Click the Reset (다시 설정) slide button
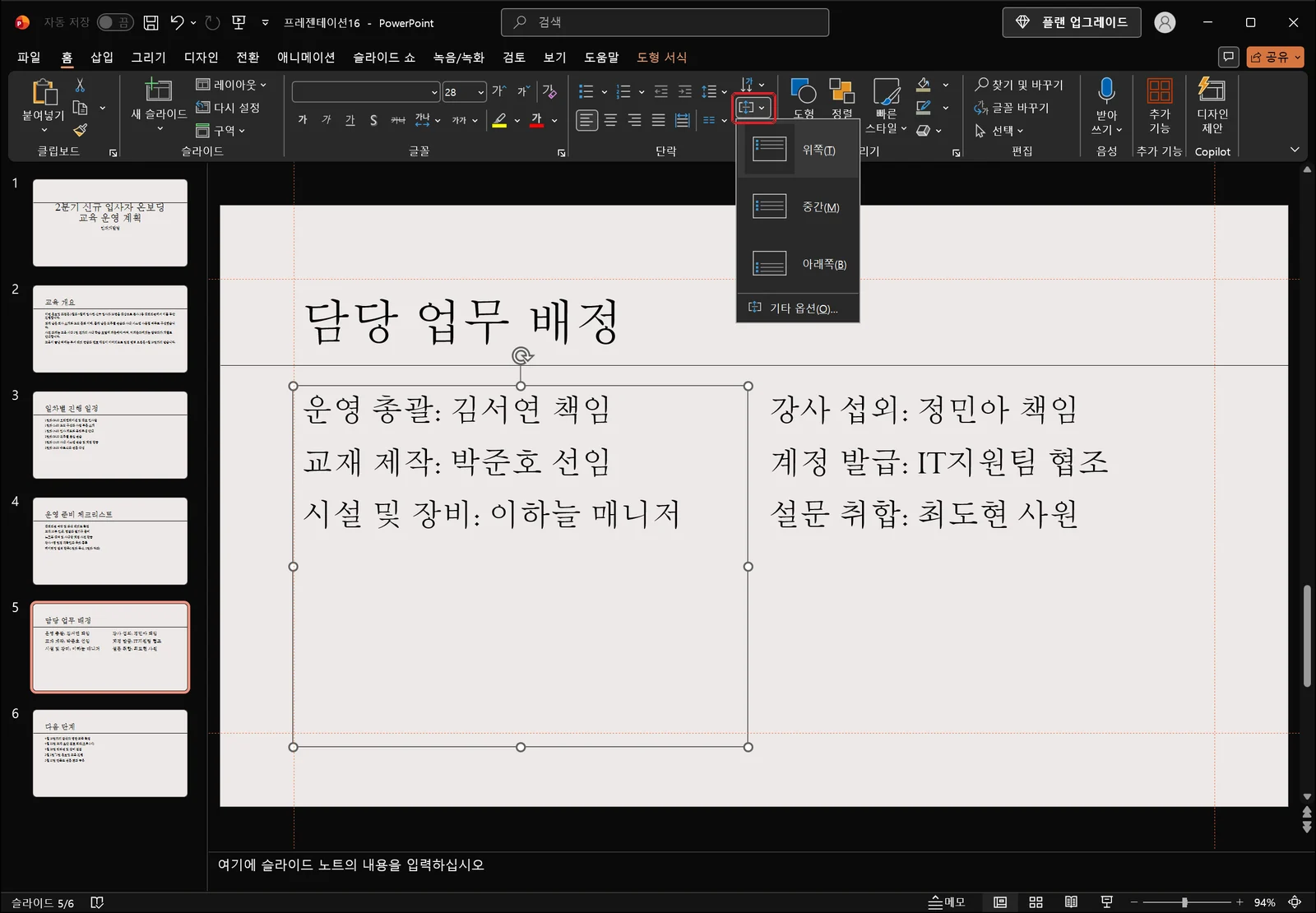This screenshot has width=1316, height=913. 228,107
